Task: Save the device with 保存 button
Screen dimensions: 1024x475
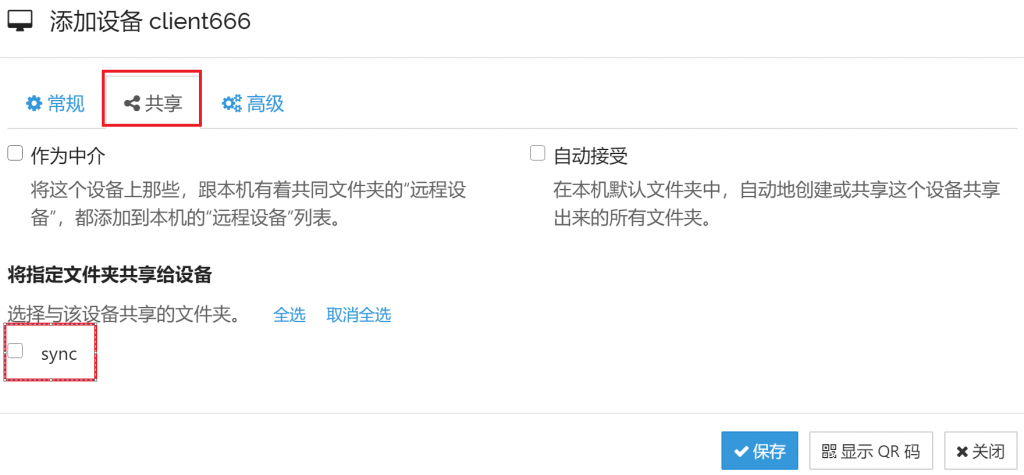Action: click(x=760, y=451)
